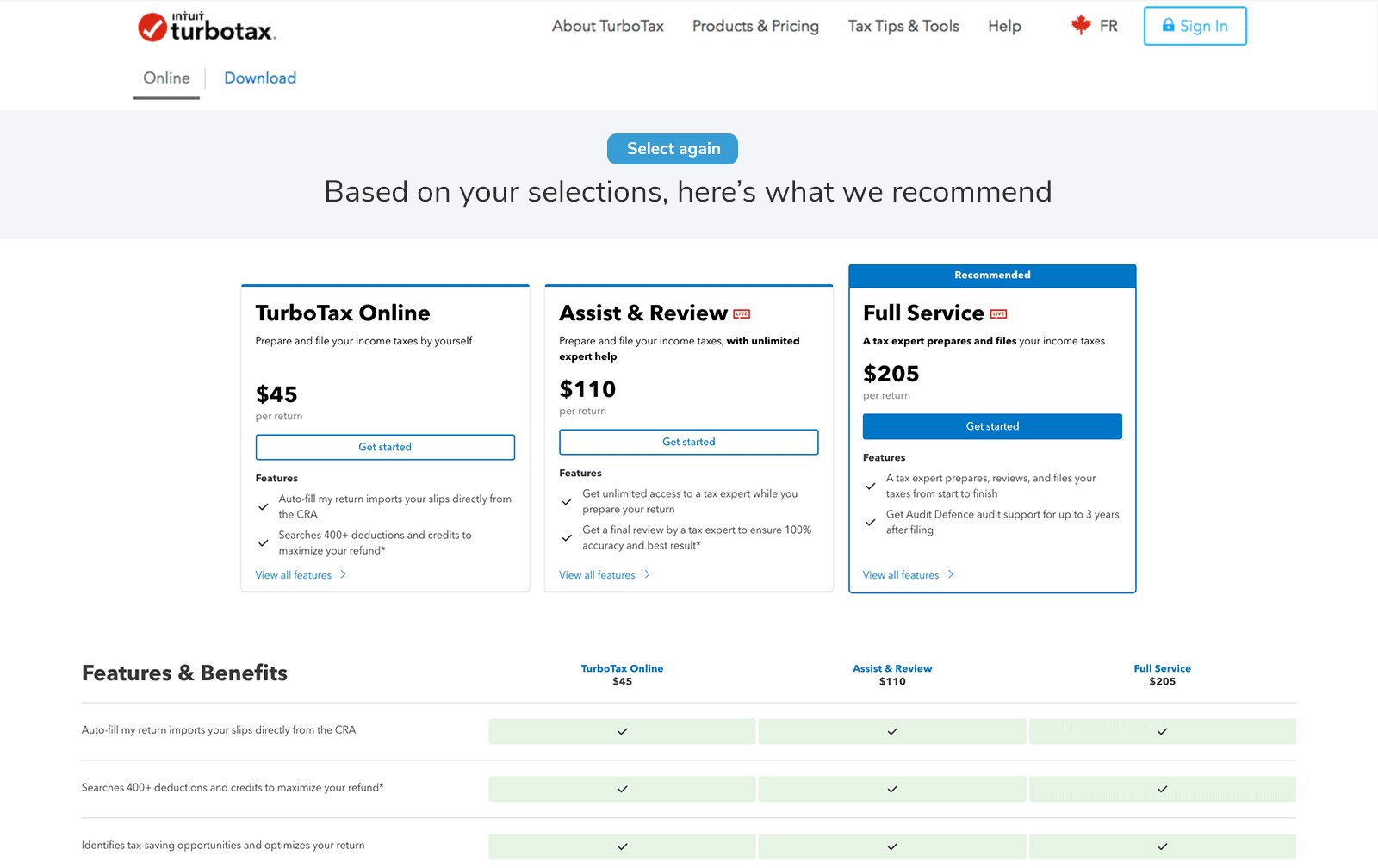The image size is (1378, 868).
Task: Click checkmark beside Searches 400+ deductions in TurboTax Online card
Action: pos(264,542)
